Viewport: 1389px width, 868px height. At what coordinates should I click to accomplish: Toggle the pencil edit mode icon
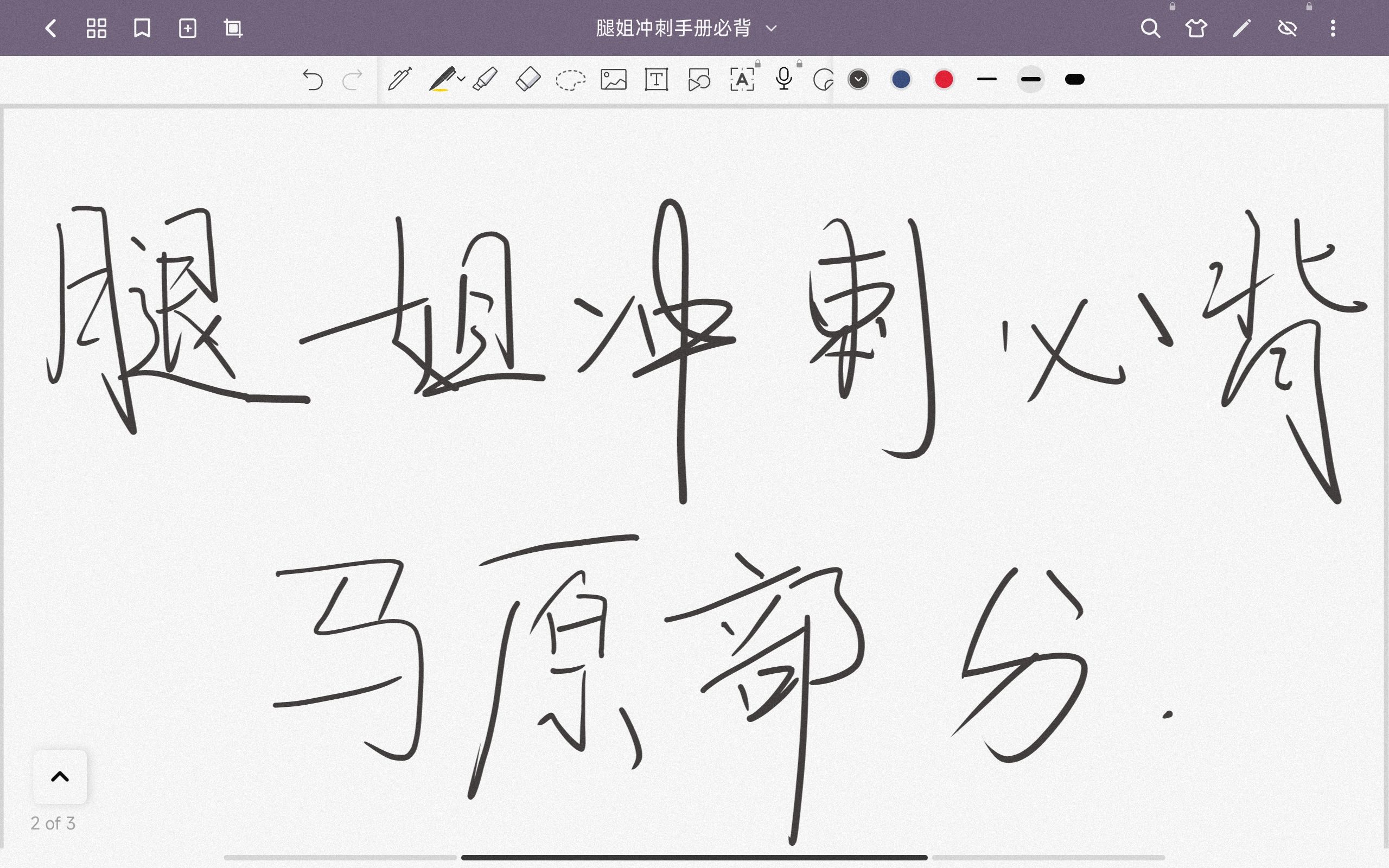pos(1241,28)
